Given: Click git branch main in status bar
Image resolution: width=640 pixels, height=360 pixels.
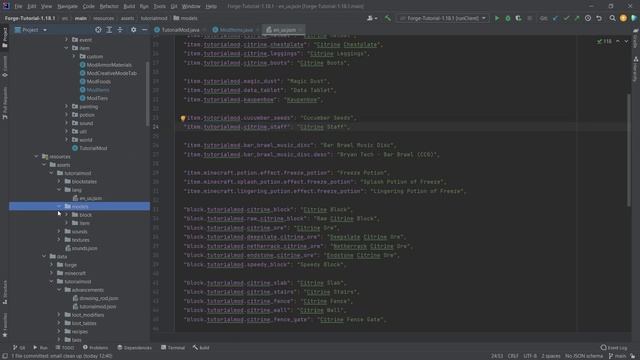Looking at the screenshot, I should pyautogui.click(x=619, y=356).
